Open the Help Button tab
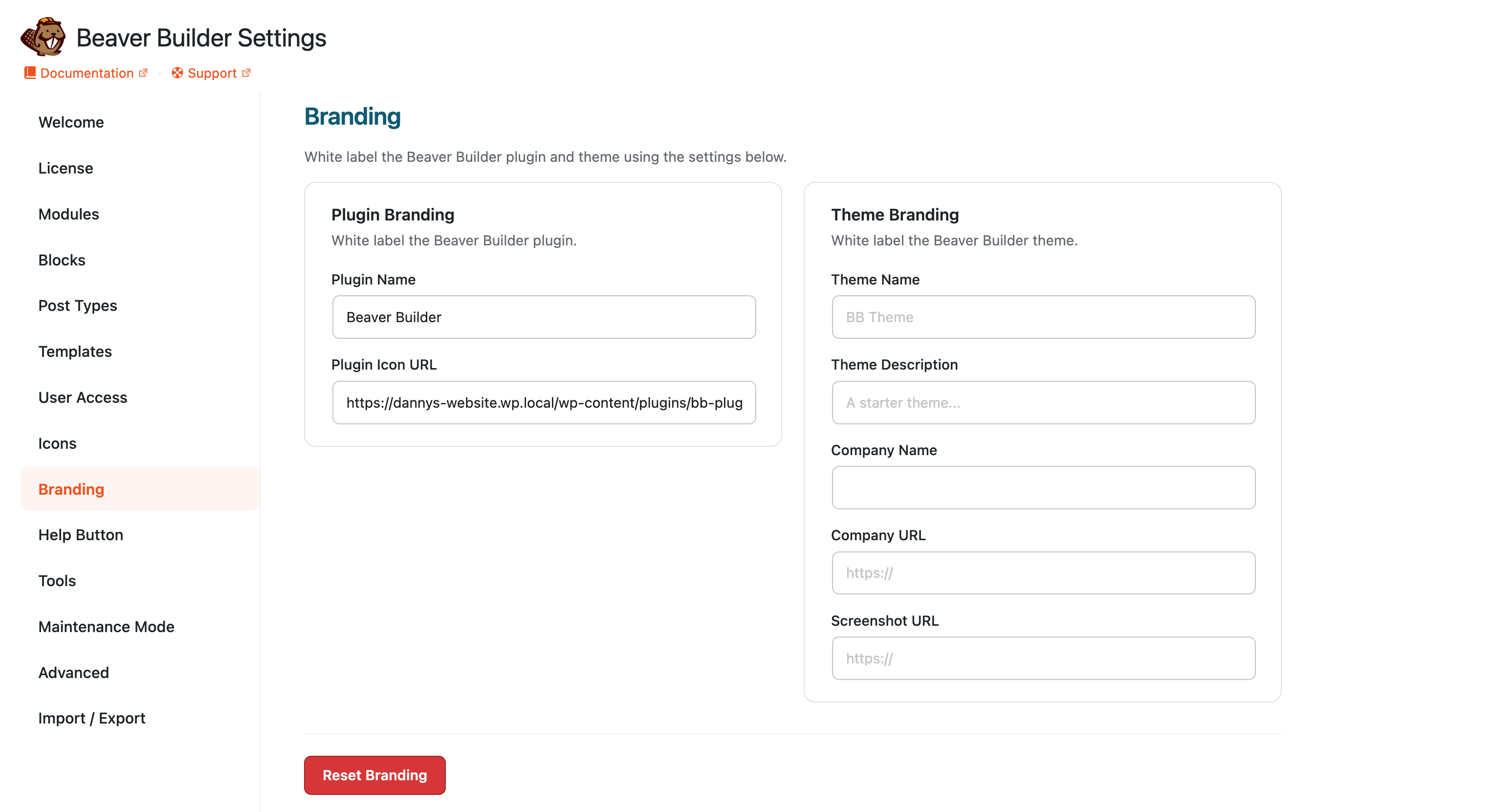This screenshot has height=812, width=1491. (140, 535)
